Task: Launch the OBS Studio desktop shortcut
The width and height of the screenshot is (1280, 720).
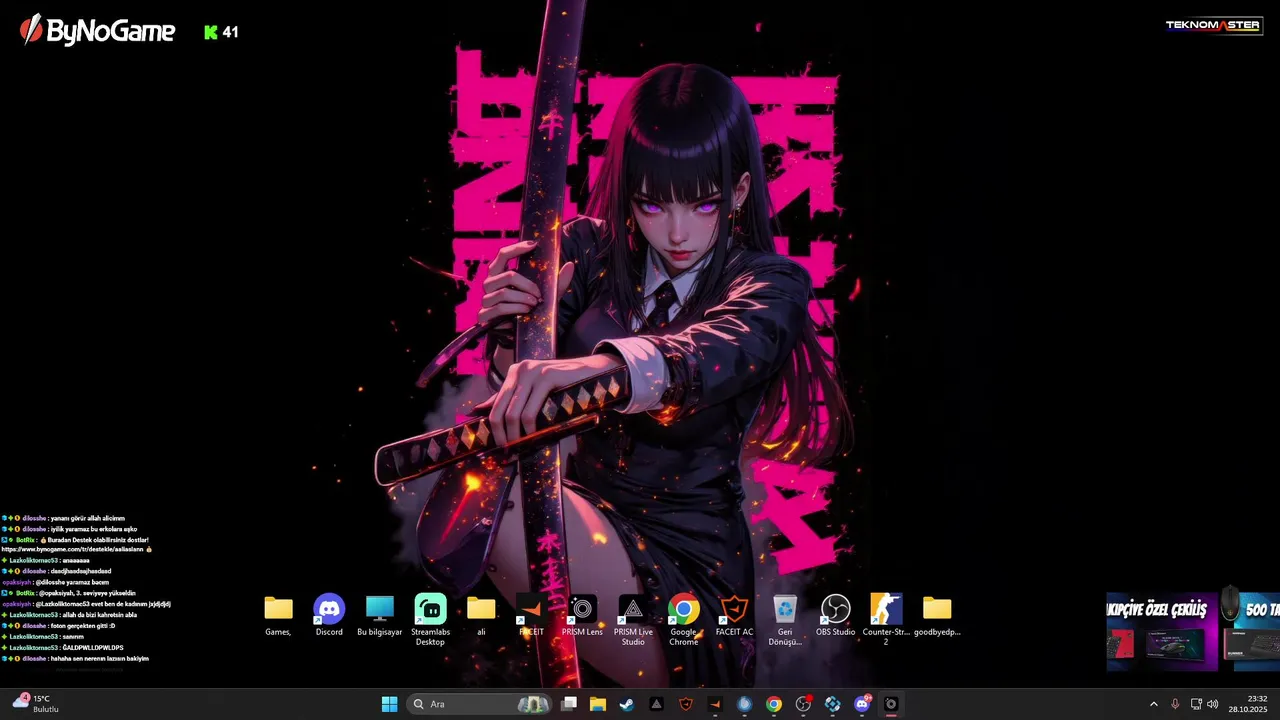Action: (836, 615)
